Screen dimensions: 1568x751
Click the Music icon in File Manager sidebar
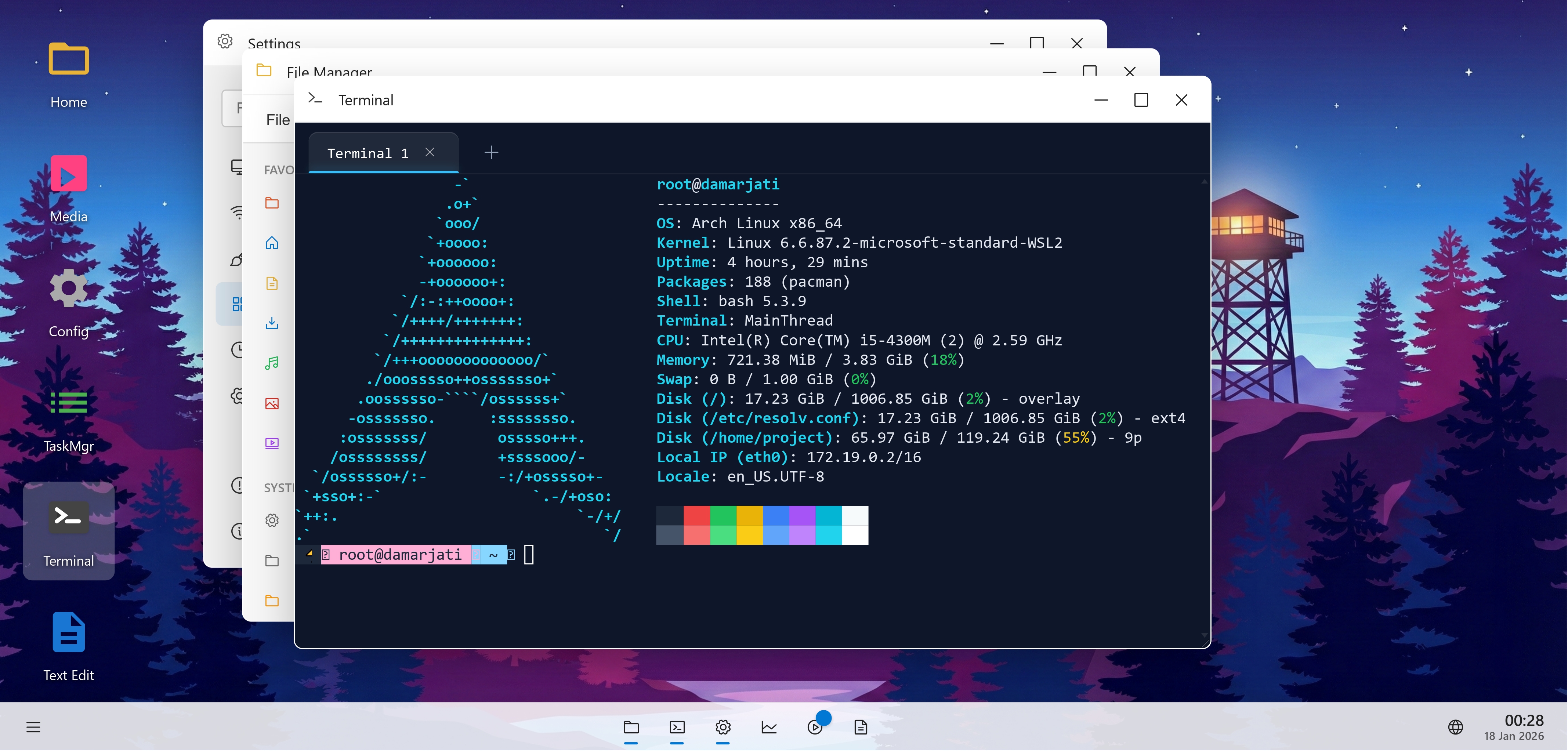(x=271, y=363)
